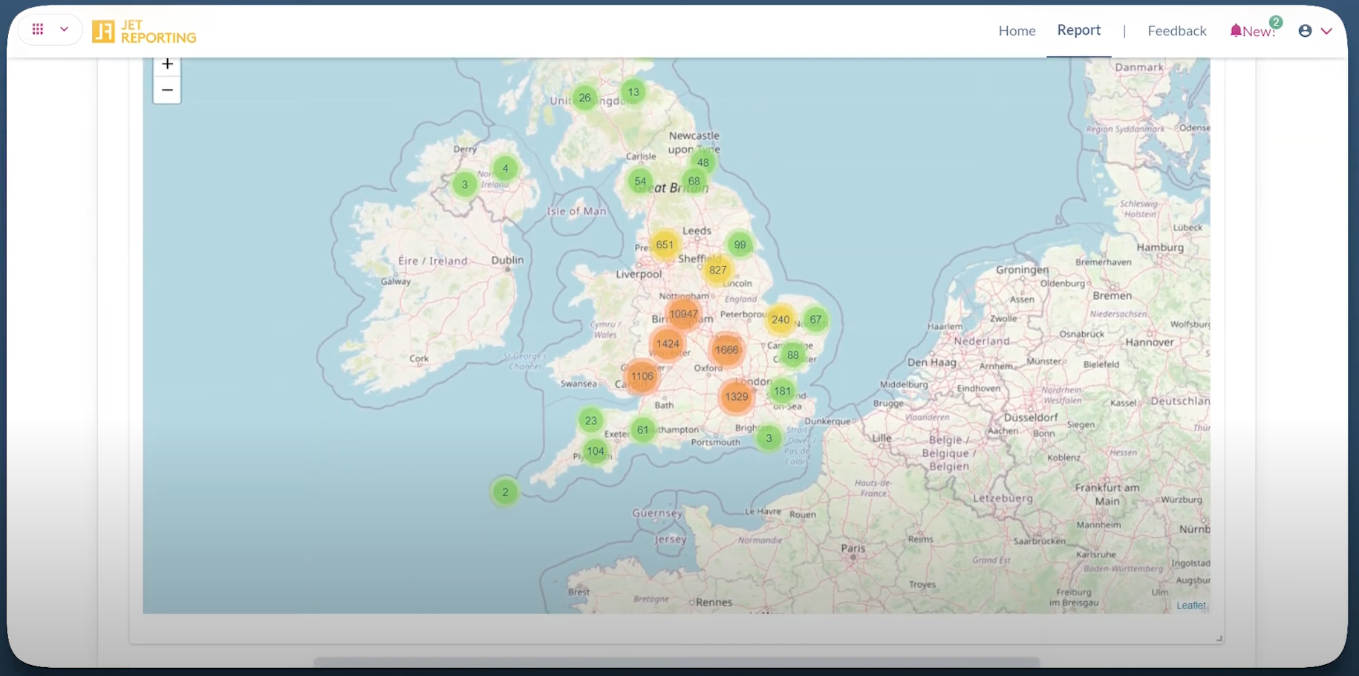Select the 240 cluster marker
Image resolution: width=1359 pixels, height=676 pixels.
coord(780,320)
